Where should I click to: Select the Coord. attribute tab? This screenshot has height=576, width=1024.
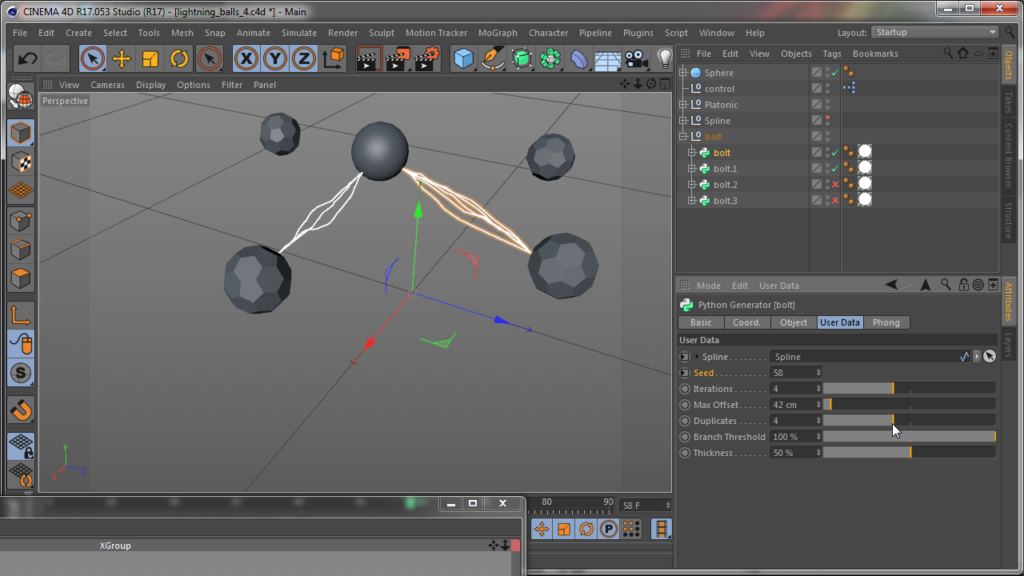pos(746,323)
